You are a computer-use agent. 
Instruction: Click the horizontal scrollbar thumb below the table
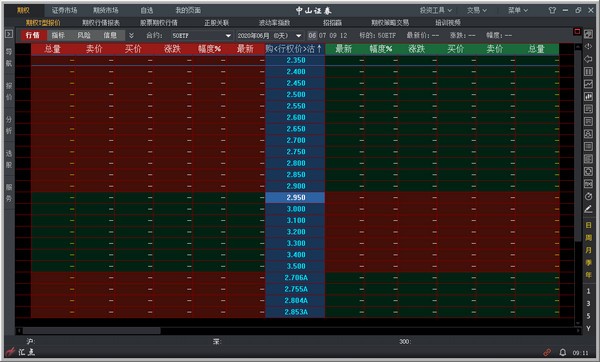tap(92, 331)
